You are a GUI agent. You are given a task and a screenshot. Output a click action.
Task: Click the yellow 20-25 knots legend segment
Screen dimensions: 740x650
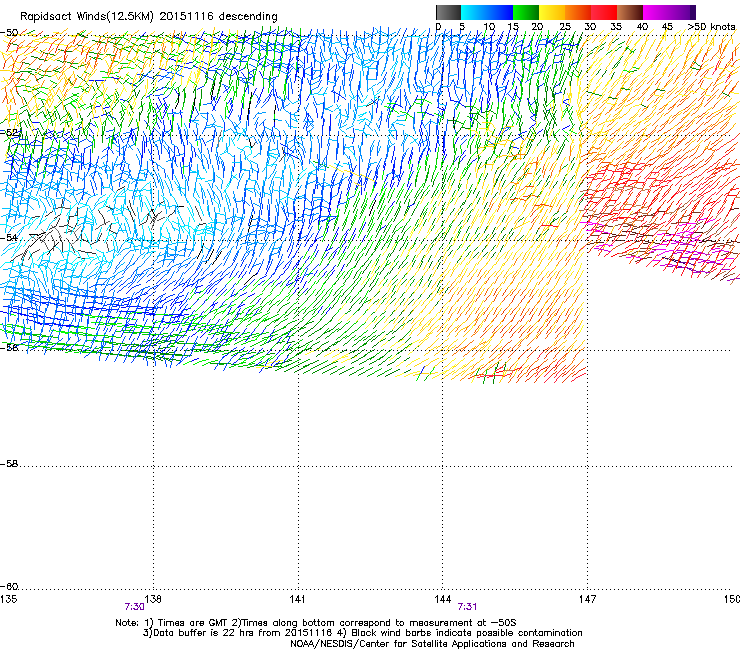click(552, 12)
